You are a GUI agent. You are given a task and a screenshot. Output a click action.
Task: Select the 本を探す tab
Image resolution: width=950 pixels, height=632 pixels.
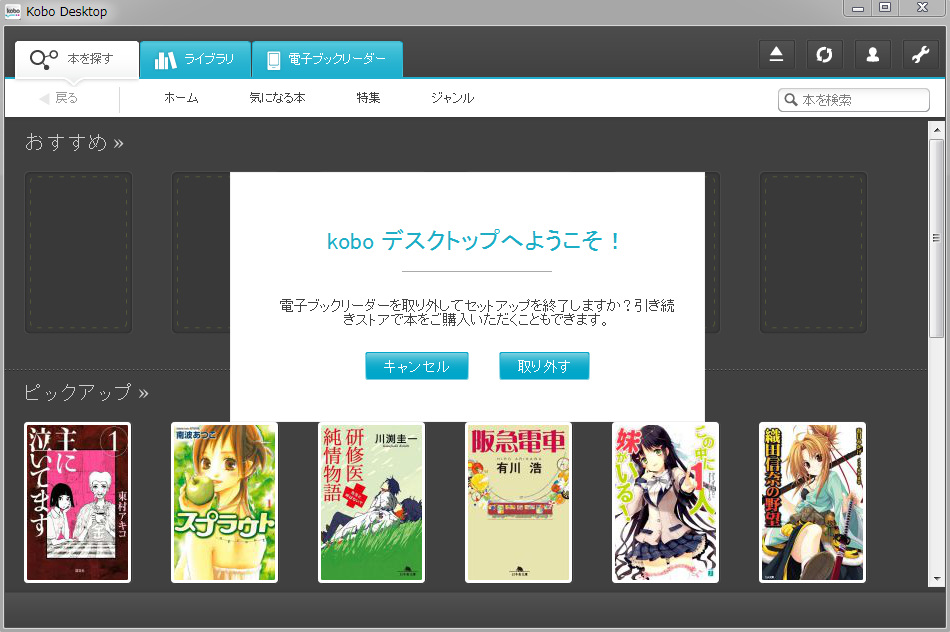coord(76,60)
